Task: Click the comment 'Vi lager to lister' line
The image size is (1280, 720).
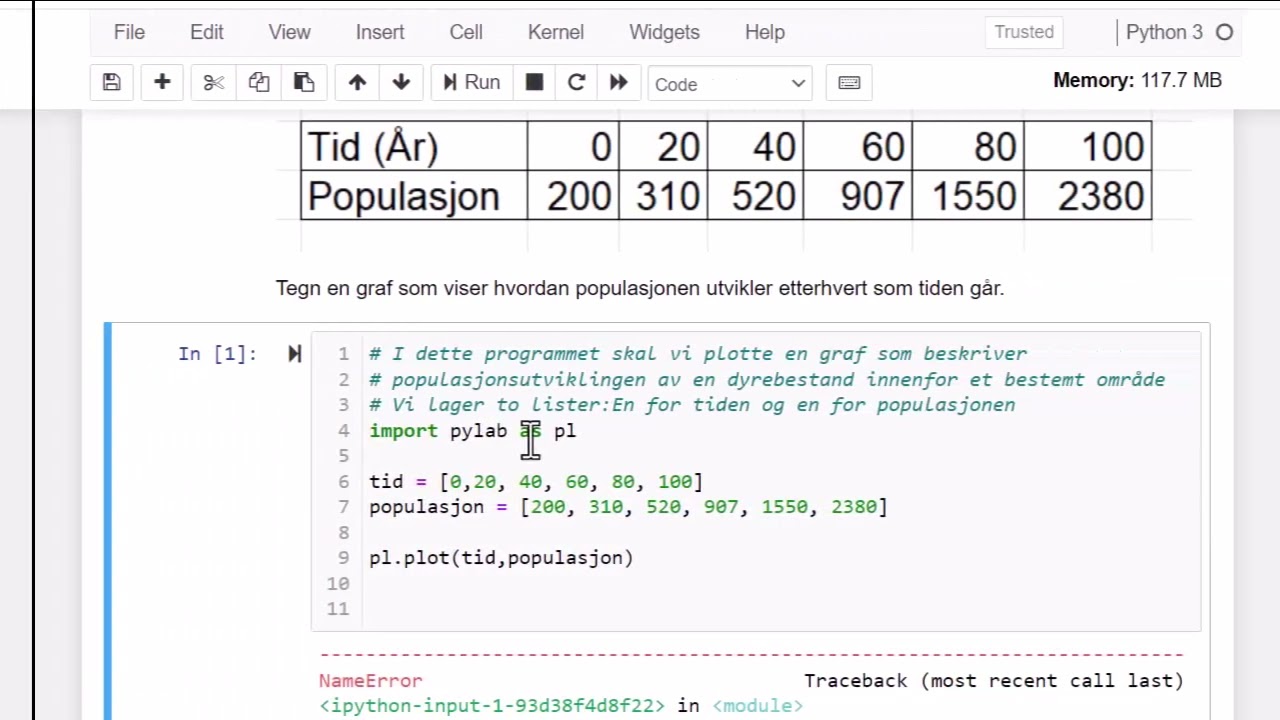Action: point(692,404)
